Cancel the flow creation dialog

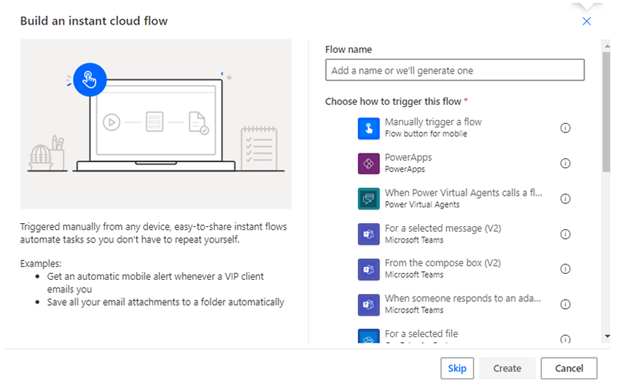click(x=569, y=368)
